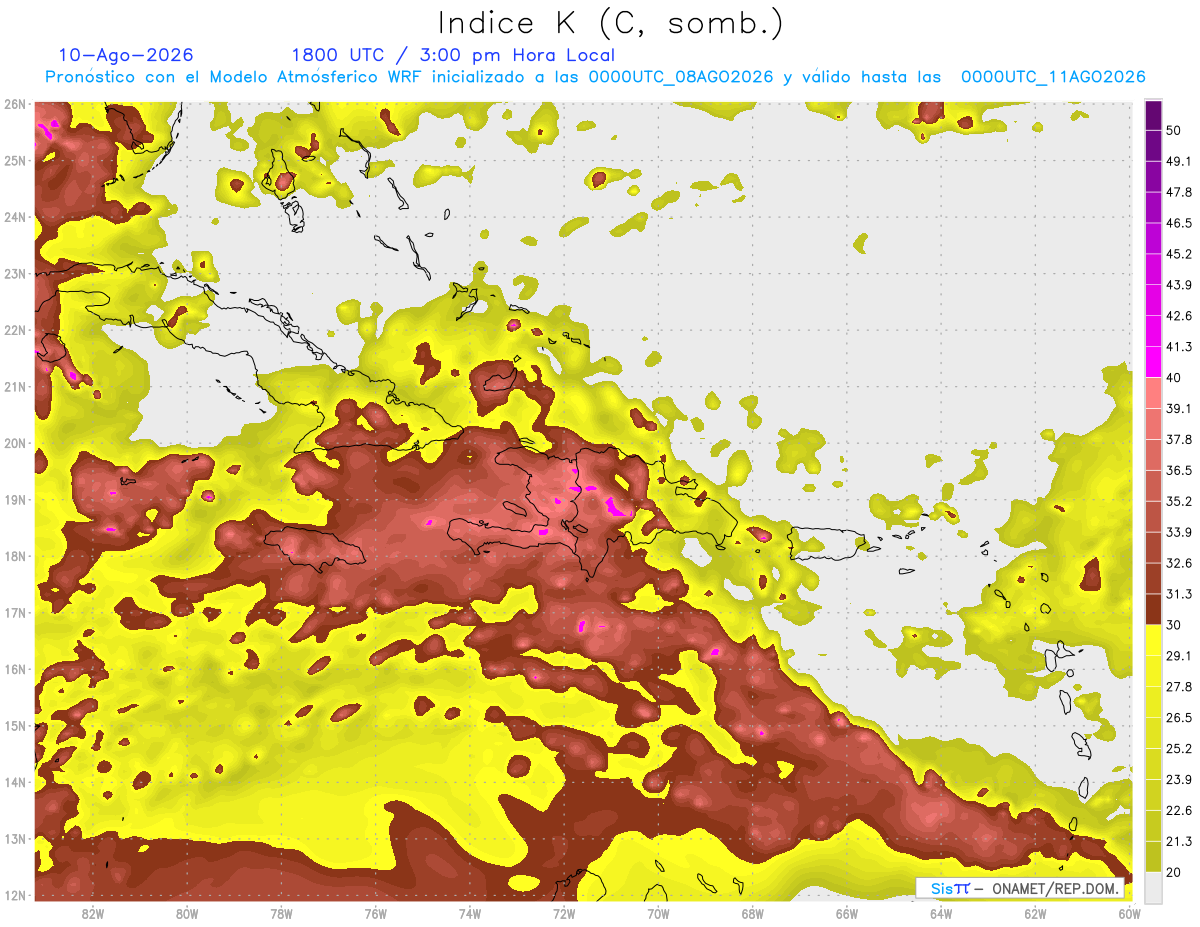Viewport: 1200px width, 927px height.
Task: Click the colorbar value '49.1'
Action: [1178, 161]
